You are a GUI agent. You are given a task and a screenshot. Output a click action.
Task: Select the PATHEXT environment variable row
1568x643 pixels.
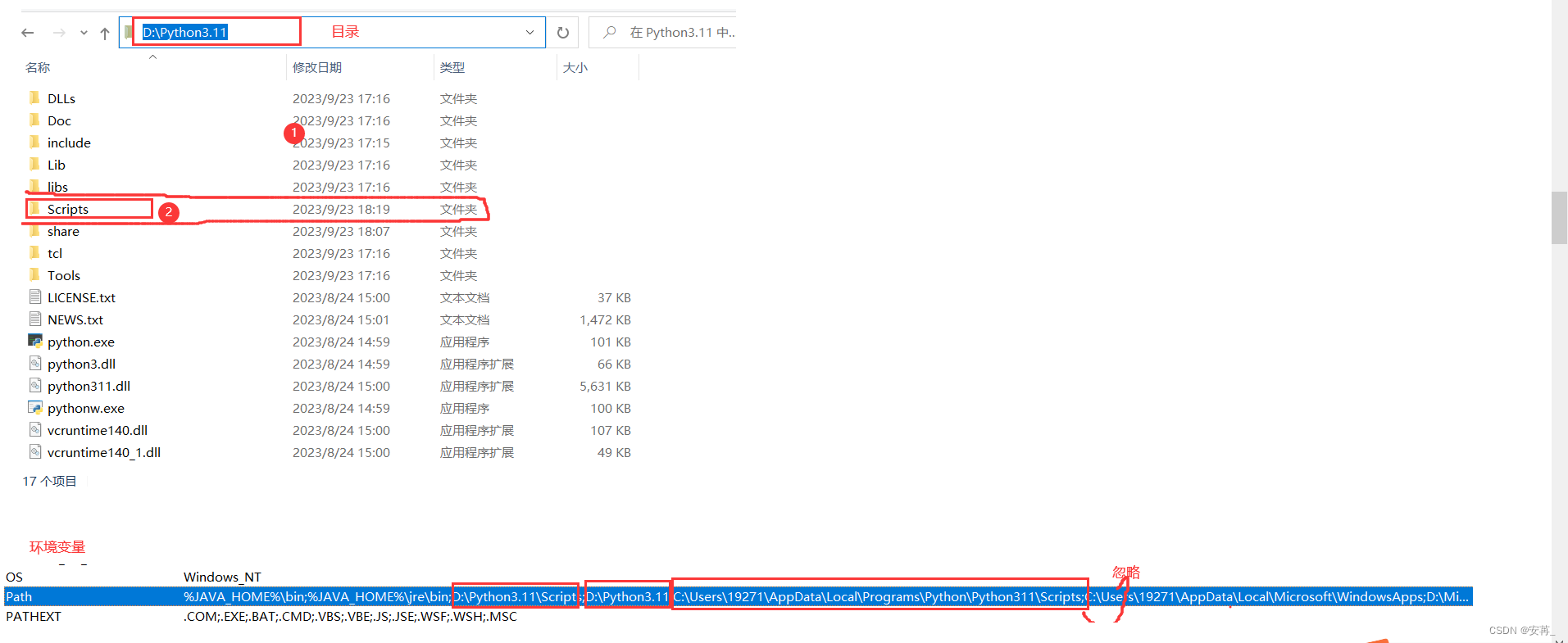[x=738, y=616]
